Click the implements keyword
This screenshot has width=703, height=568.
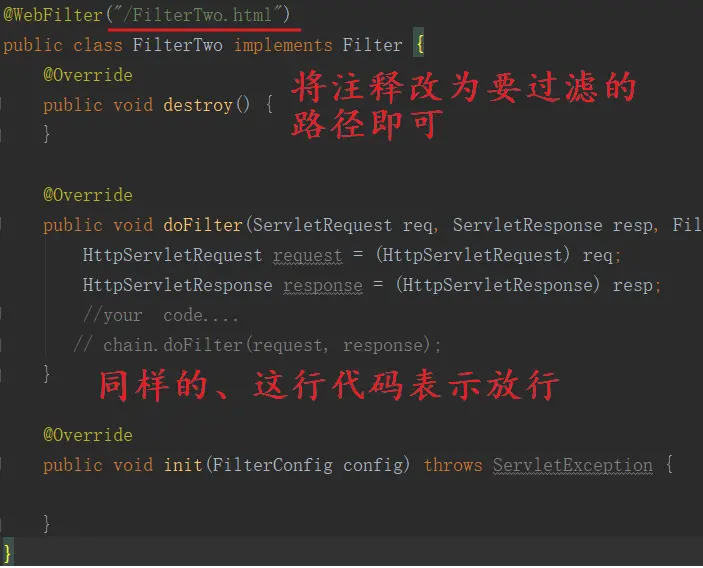pos(283,46)
